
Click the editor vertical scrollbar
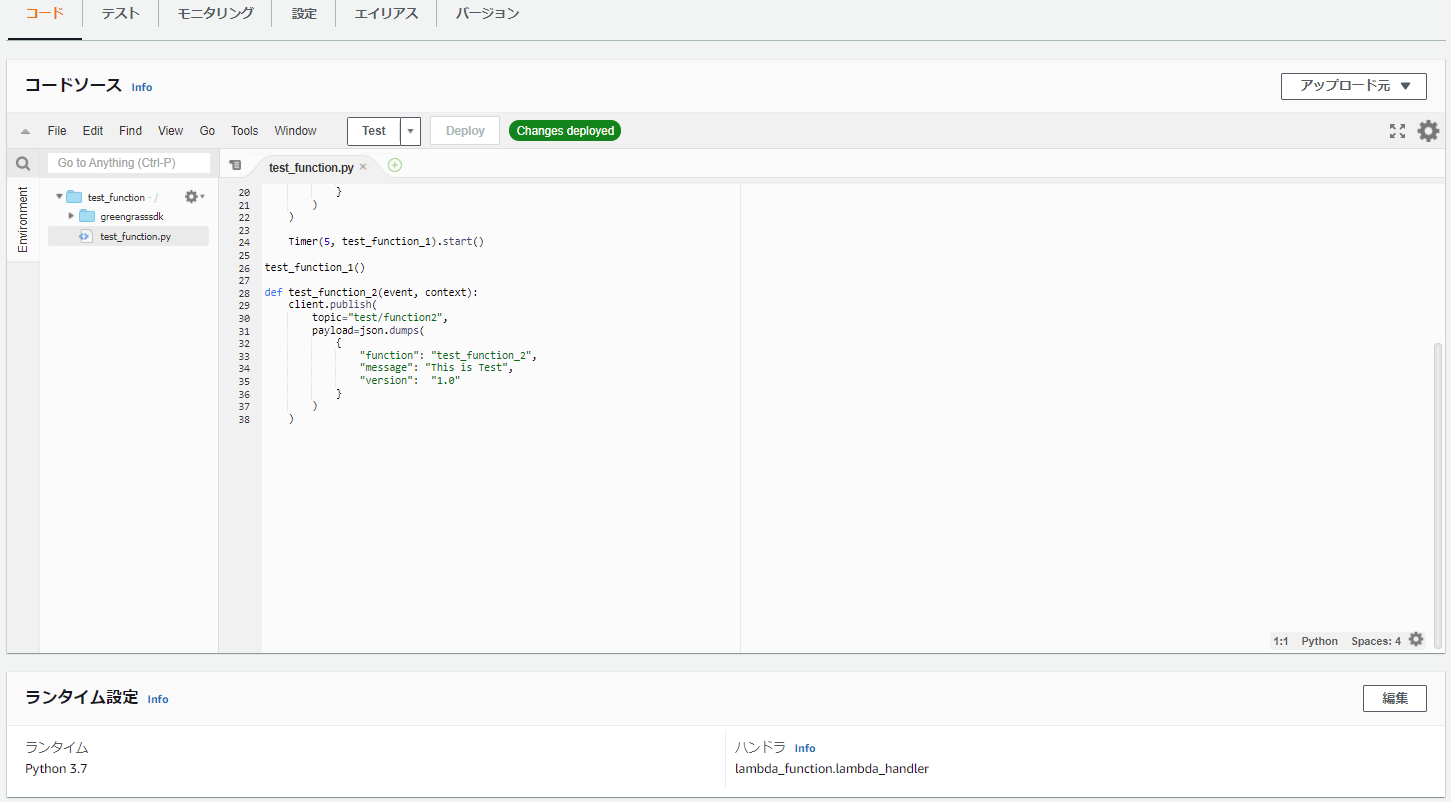[1438, 496]
